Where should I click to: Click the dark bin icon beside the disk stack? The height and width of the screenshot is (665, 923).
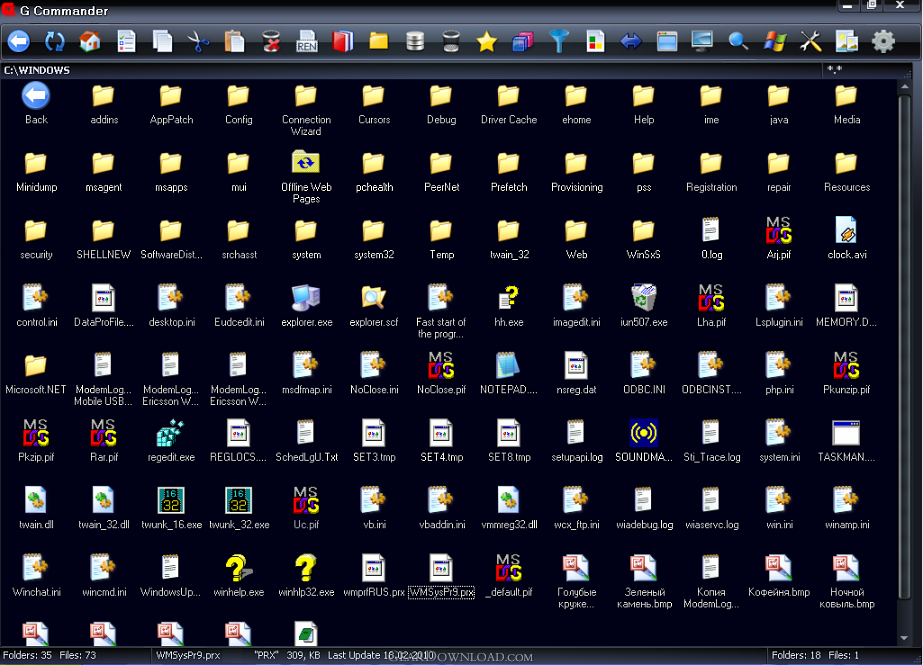(451, 41)
